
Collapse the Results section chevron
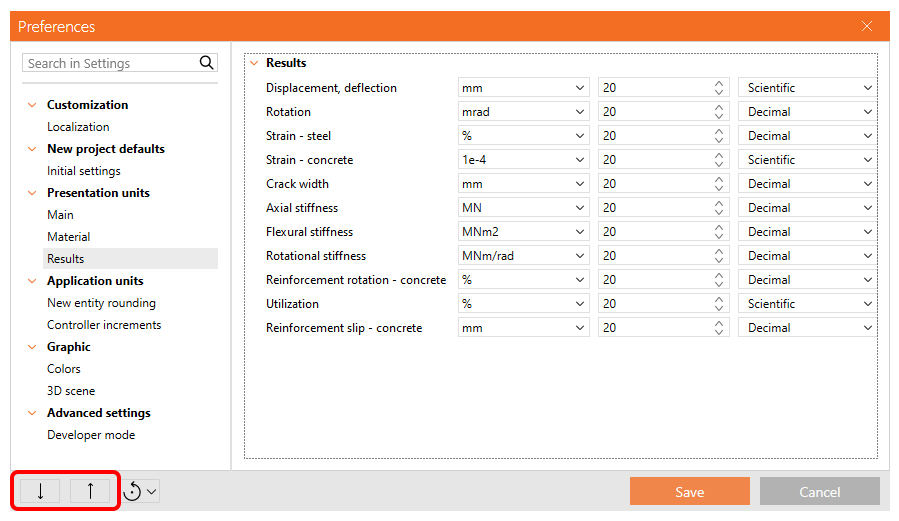coord(254,63)
